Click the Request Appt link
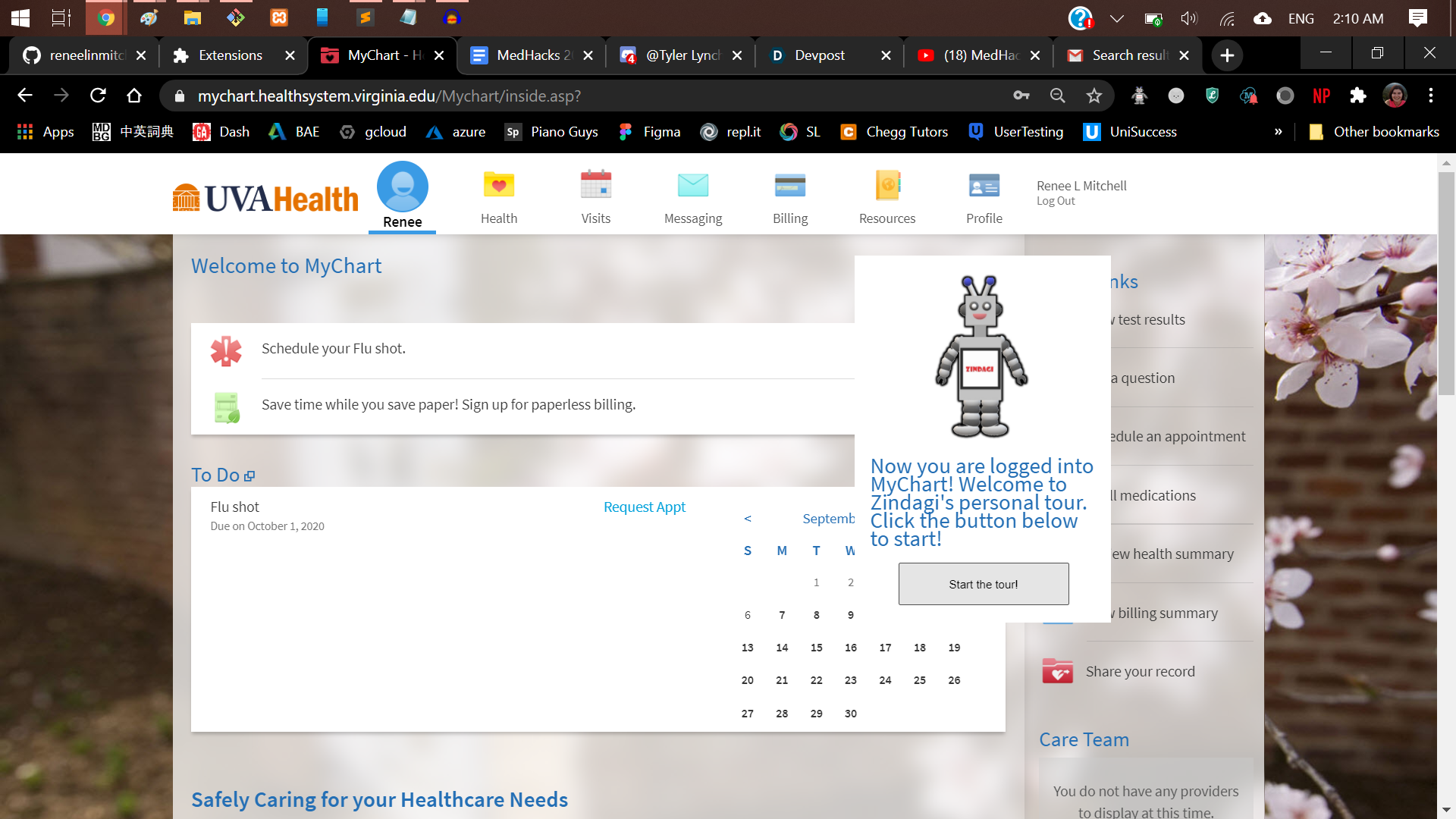Viewport: 1456px width, 819px height. (x=644, y=507)
